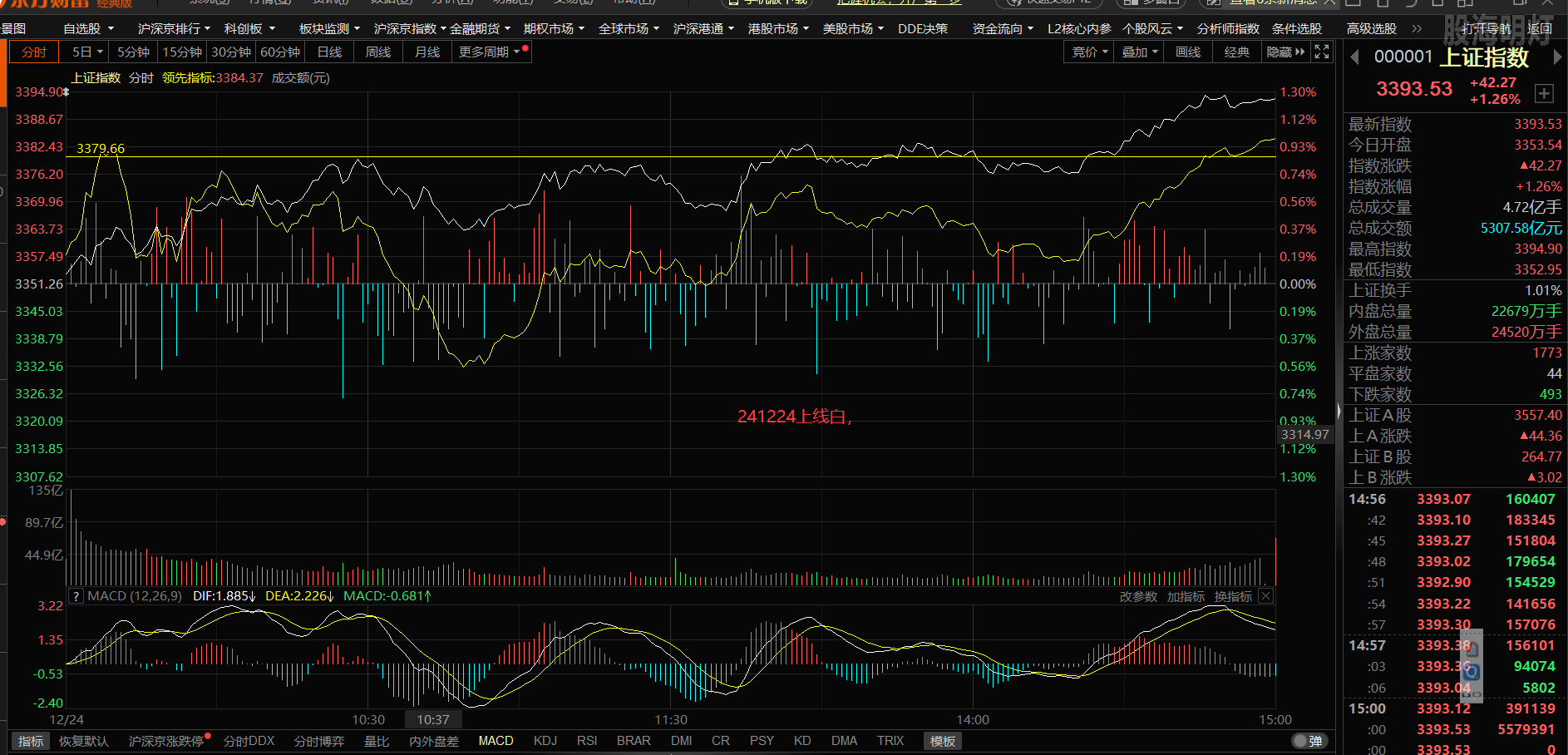Open the 科创板 dropdown menu

[x=249, y=28]
